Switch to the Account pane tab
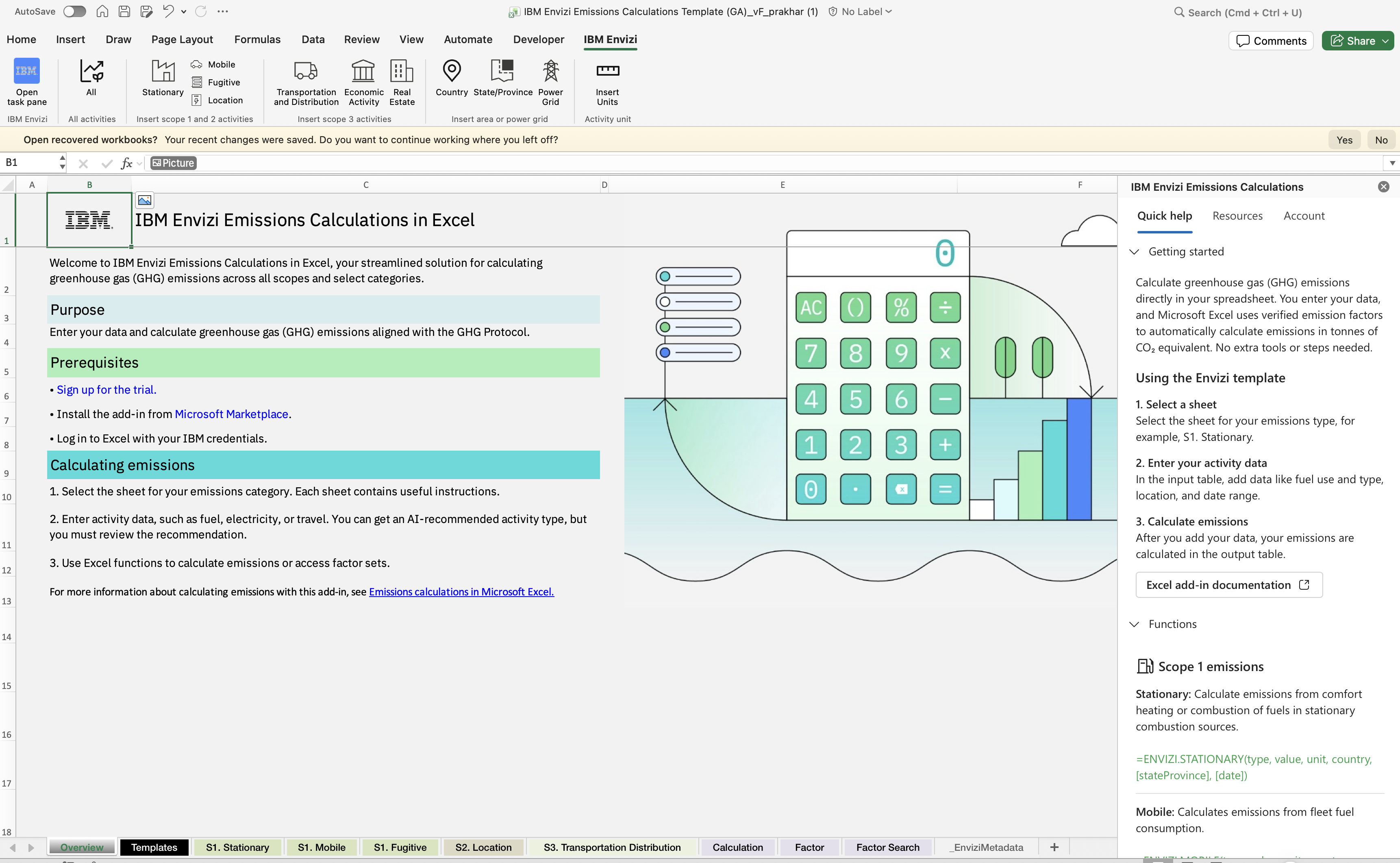Screen dimensions: 1400x863 [1304, 216]
